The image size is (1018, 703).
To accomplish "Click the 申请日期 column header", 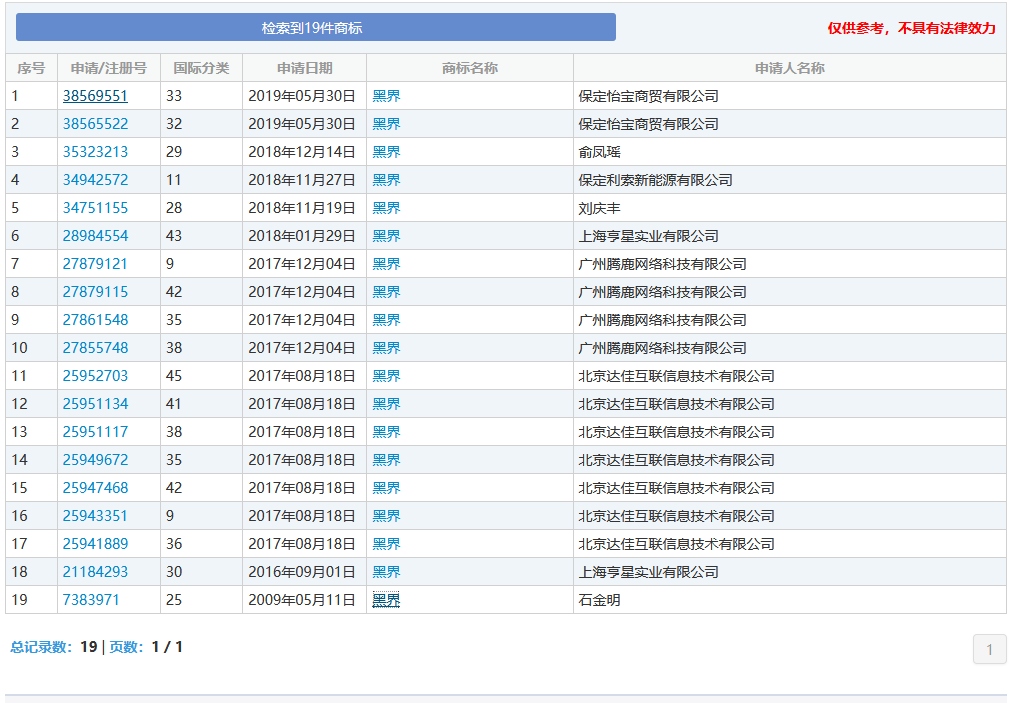I will pyautogui.click(x=301, y=68).
